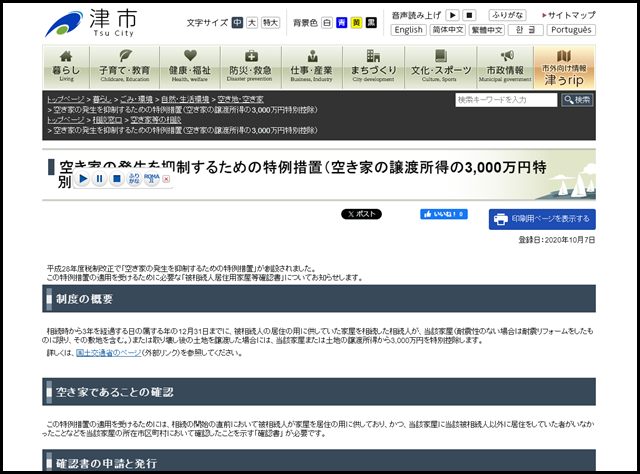This screenshot has height=474, width=640.
Task: Click the Tsu City logo
Action: pyautogui.click(x=91, y=23)
